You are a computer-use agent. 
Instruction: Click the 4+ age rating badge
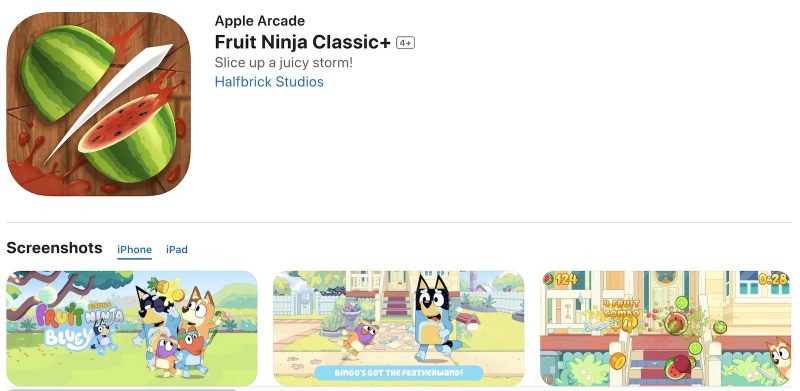(406, 43)
